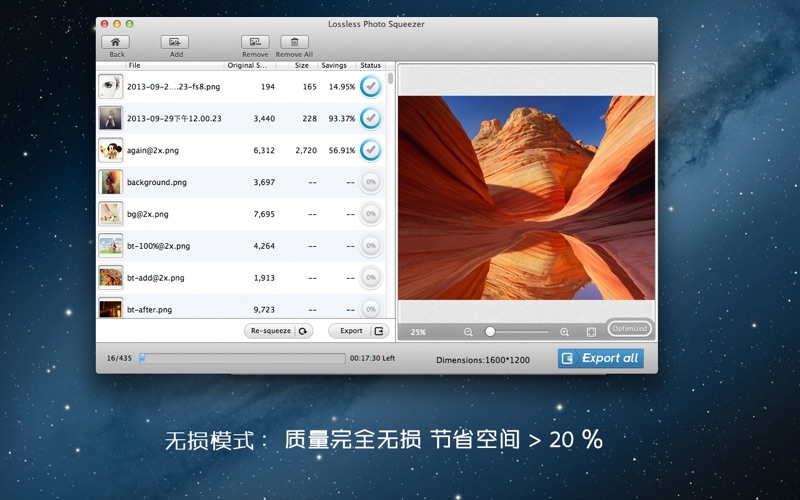Click the fit-to-window preview icon

pyautogui.click(x=591, y=332)
